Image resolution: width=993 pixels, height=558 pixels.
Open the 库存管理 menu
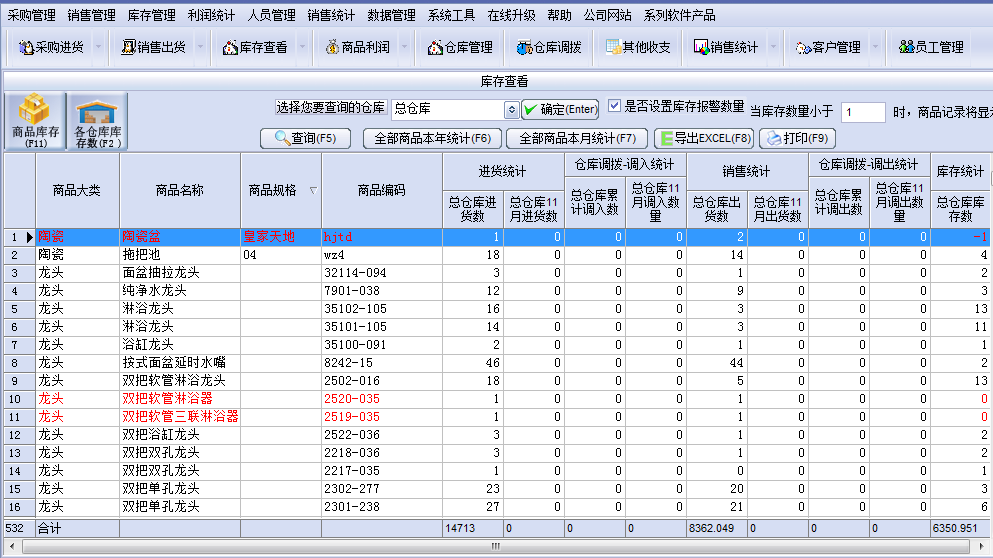tap(152, 15)
